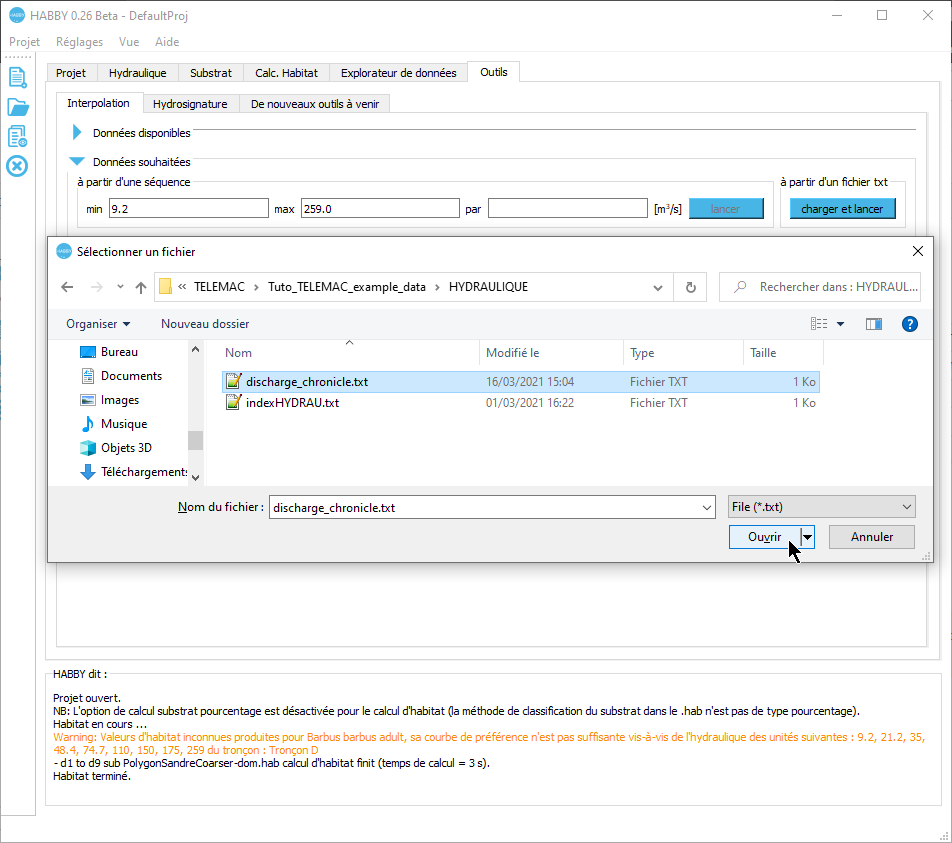Screen dimensions: 952x843
Task: Switch to the Hydrosignature tab
Action: coord(190,104)
